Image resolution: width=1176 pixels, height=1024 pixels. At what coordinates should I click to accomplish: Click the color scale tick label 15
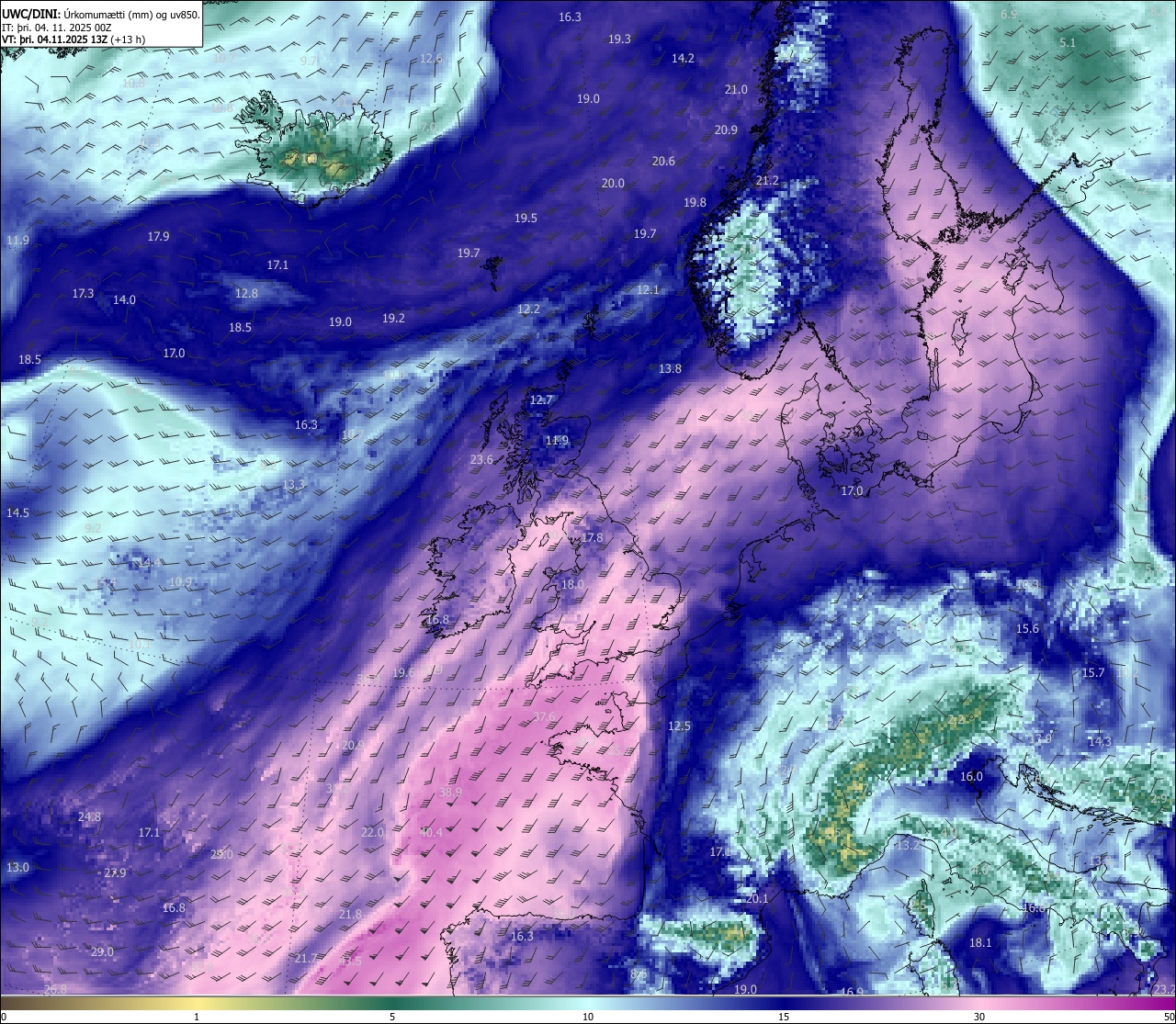pyautogui.click(x=784, y=1017)
